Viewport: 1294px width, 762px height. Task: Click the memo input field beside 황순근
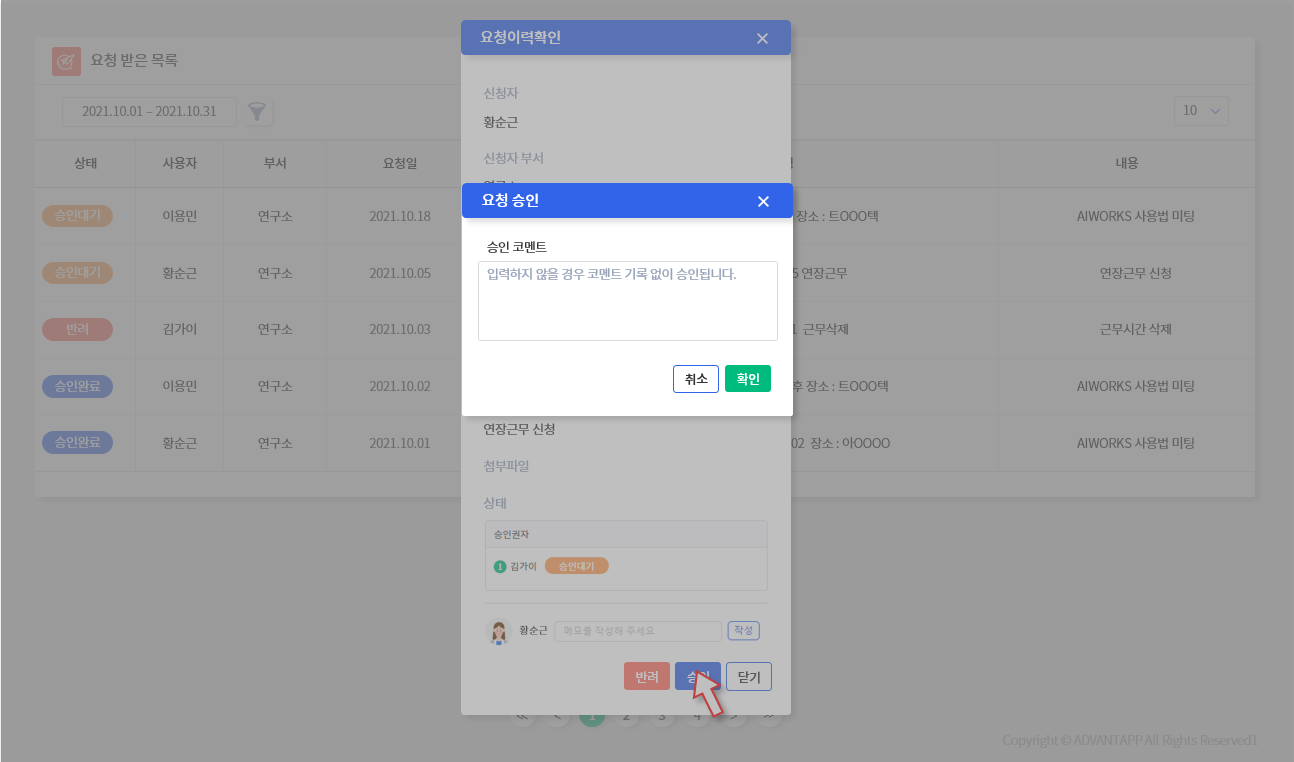638,631
